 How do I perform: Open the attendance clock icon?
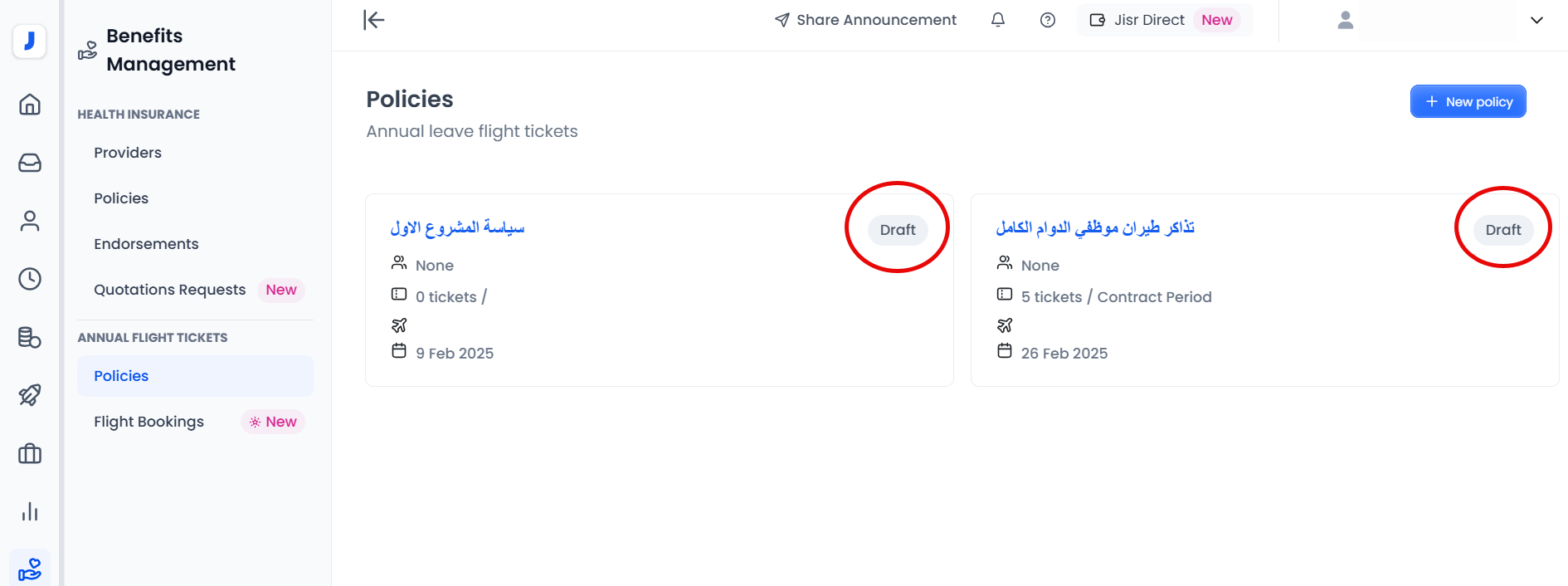coord(30,279)
